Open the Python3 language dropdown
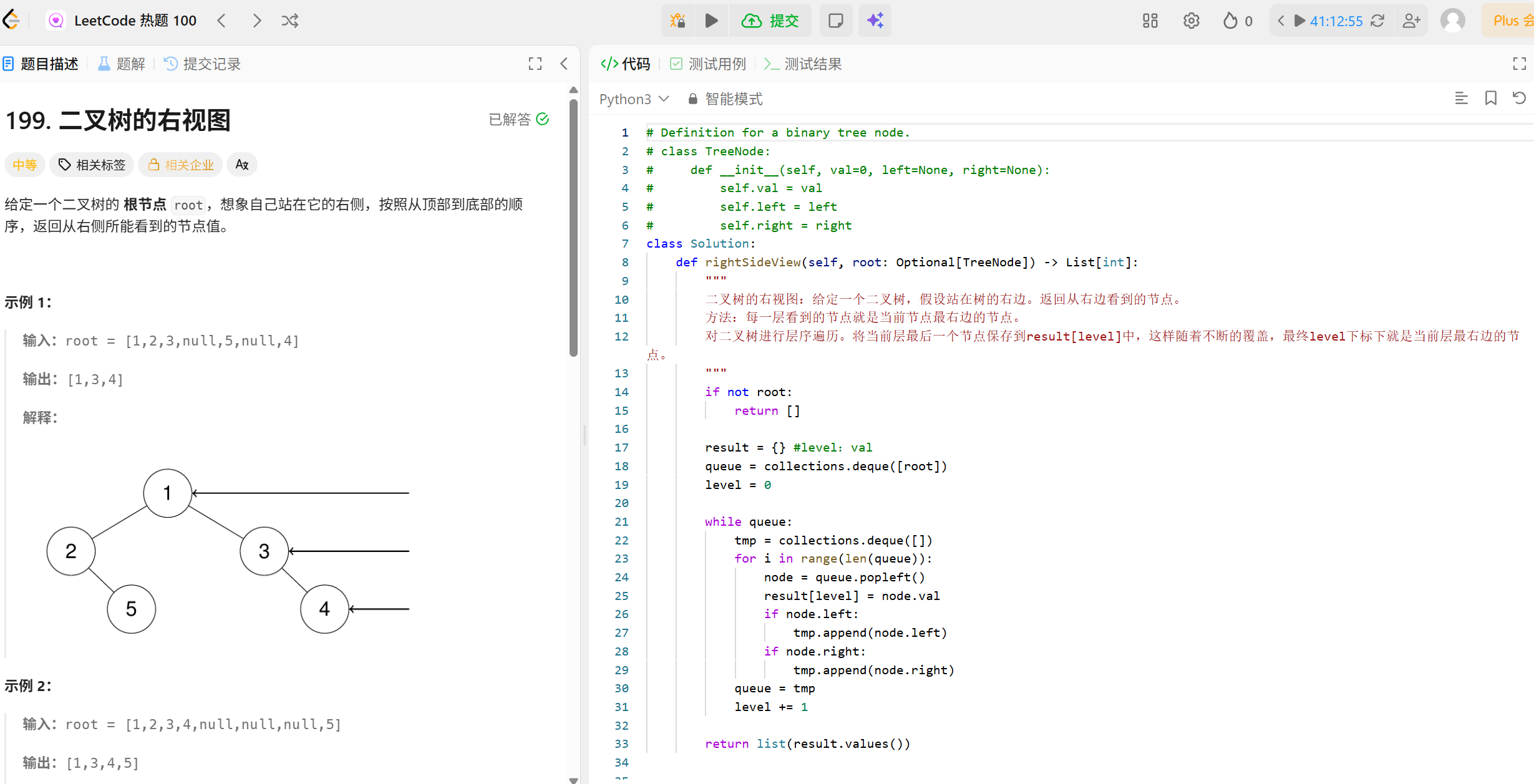The height and width of the screenshot is (784, 1534). [634, 99]
